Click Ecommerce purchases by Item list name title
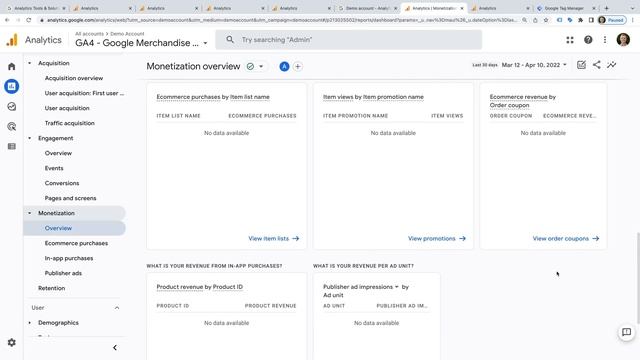The image size is (640, 360). click(x=213, y=97)
